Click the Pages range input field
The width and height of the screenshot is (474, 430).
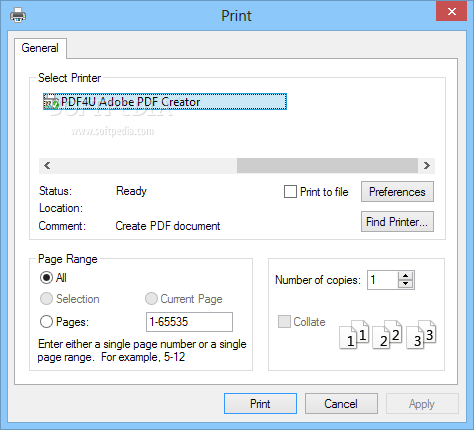pos(189,322)
